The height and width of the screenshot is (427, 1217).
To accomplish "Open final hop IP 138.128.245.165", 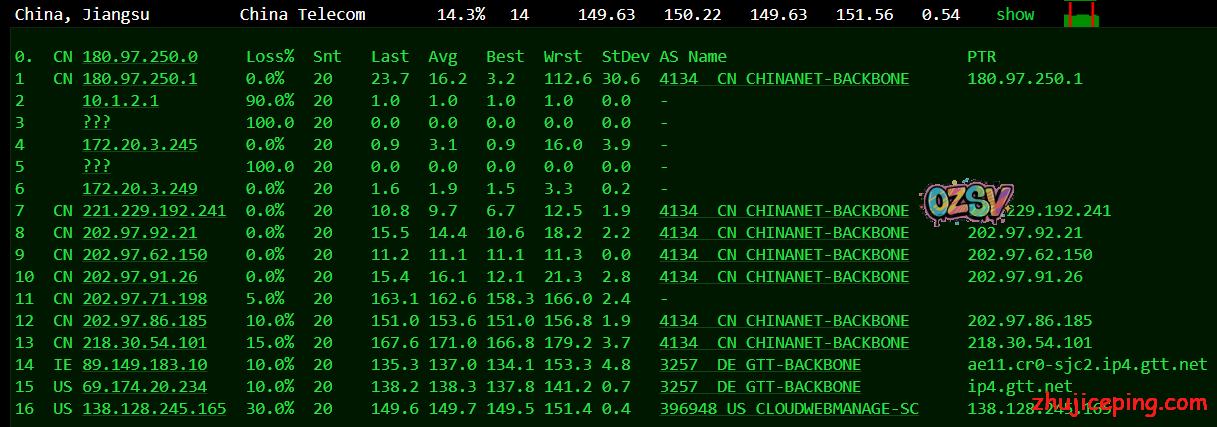I will pyautogui.click(x=154, y=409).
